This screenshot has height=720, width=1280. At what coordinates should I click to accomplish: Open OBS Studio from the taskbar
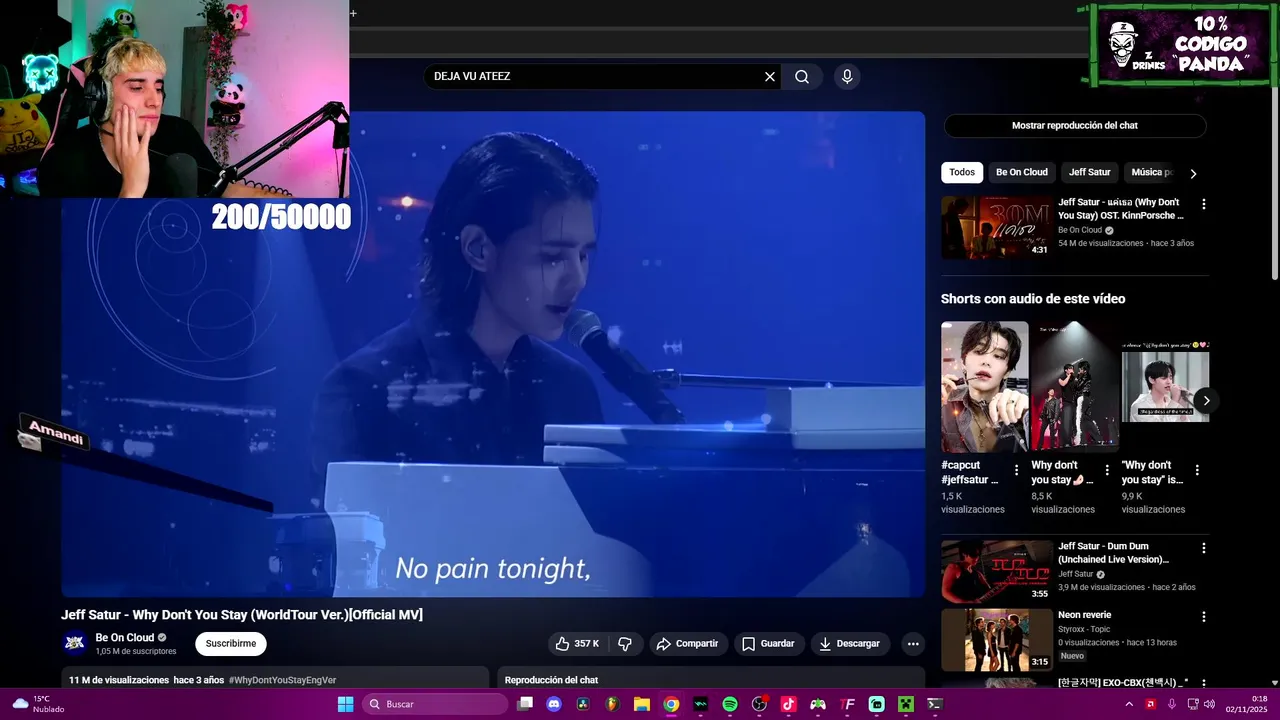click(759, 704)
